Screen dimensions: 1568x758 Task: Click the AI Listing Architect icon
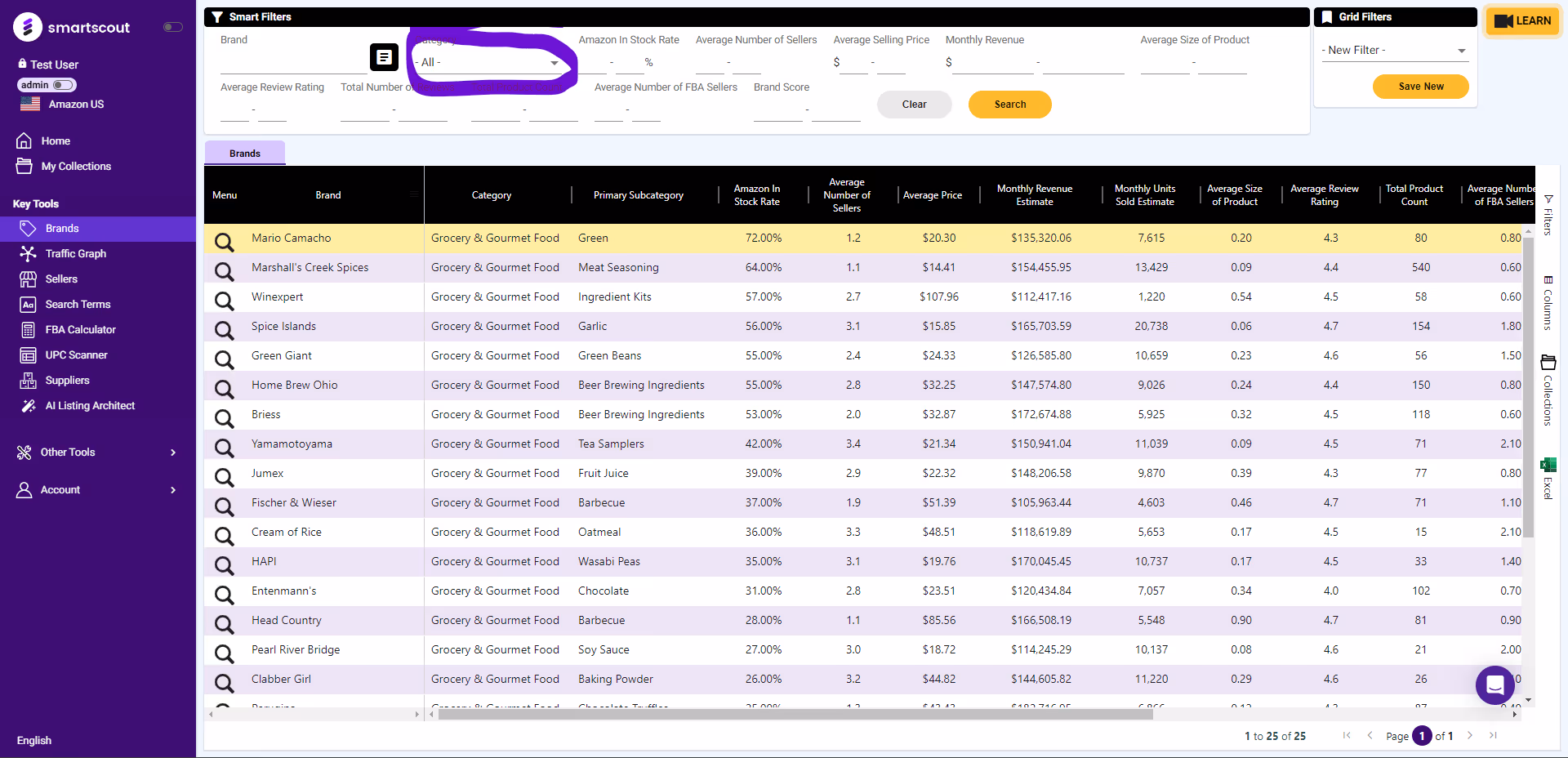tap(29, 406)
